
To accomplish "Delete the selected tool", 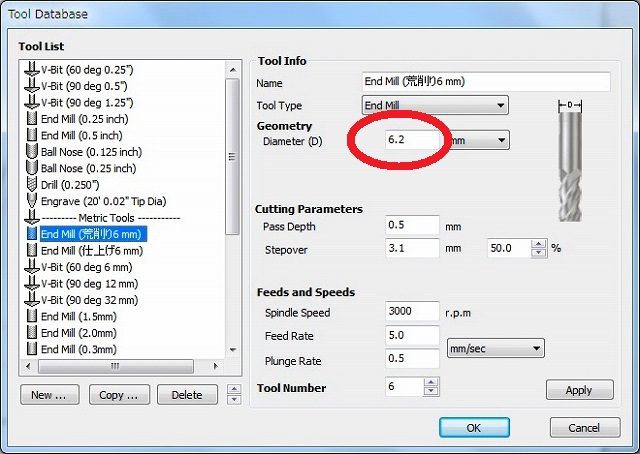I will (187, 395).
